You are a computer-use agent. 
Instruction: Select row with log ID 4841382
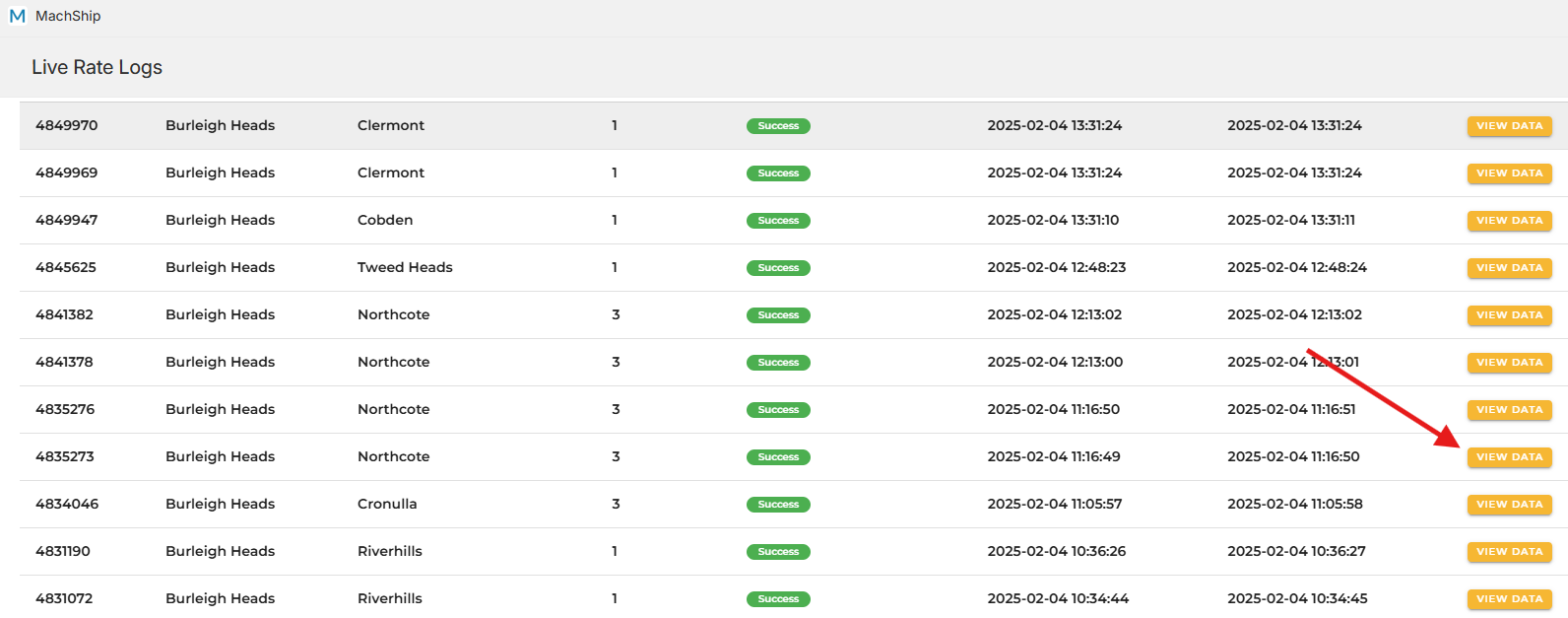(x=65, y=314)
